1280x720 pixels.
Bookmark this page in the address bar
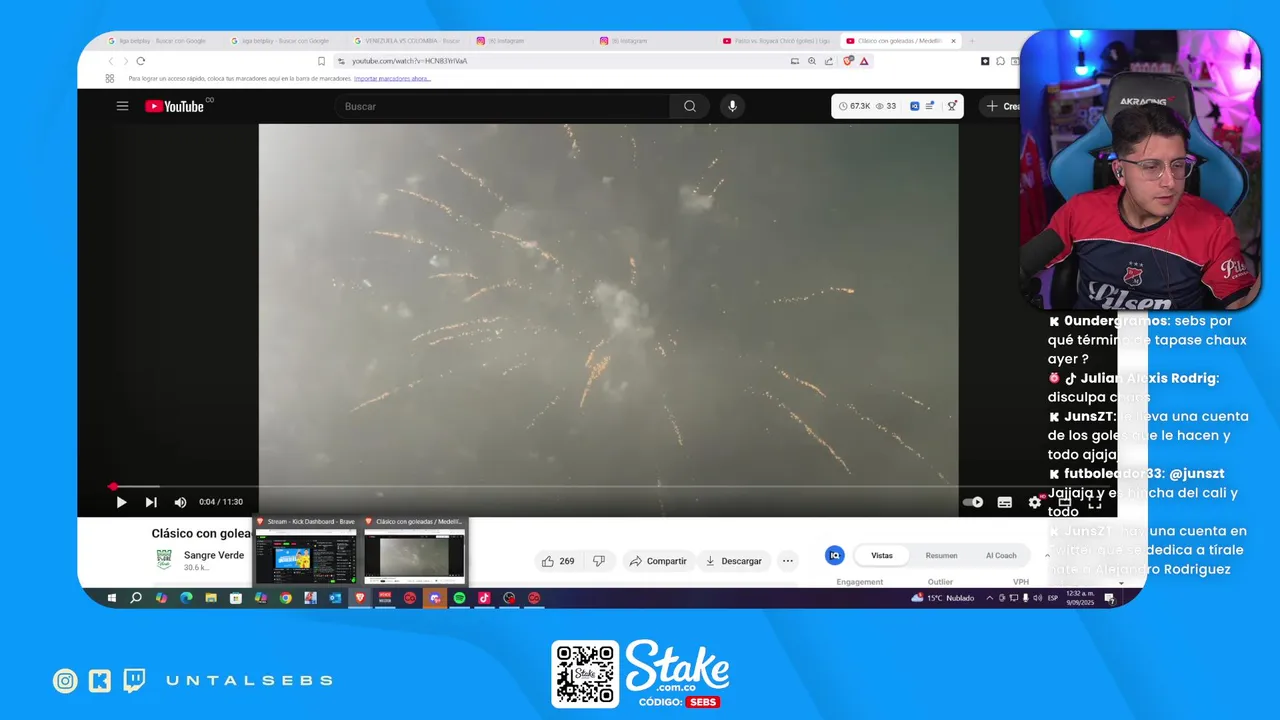pos(321,61)
